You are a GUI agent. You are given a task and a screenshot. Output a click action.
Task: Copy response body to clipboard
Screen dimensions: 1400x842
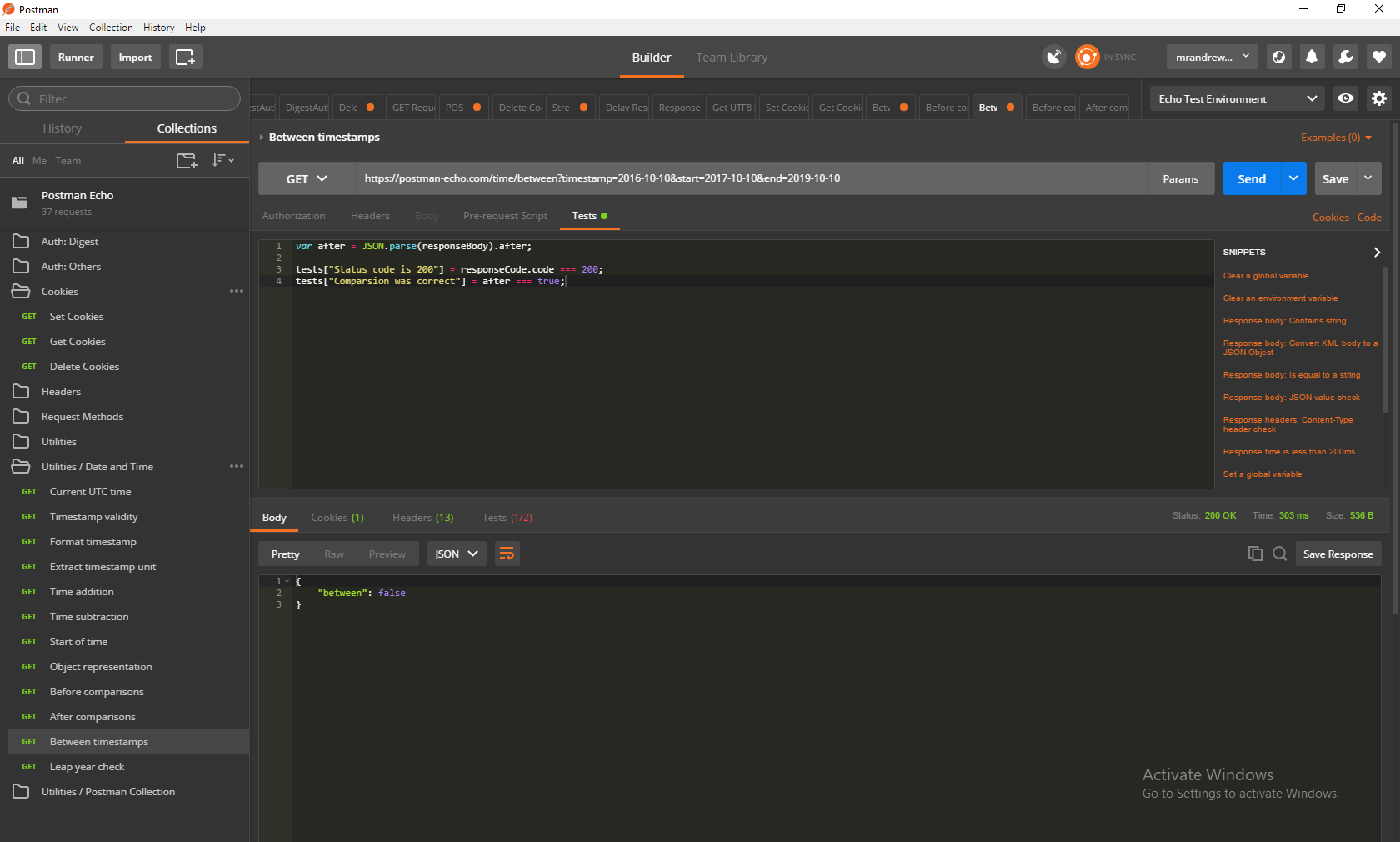pyautogui.click(x=1255, y=554)
